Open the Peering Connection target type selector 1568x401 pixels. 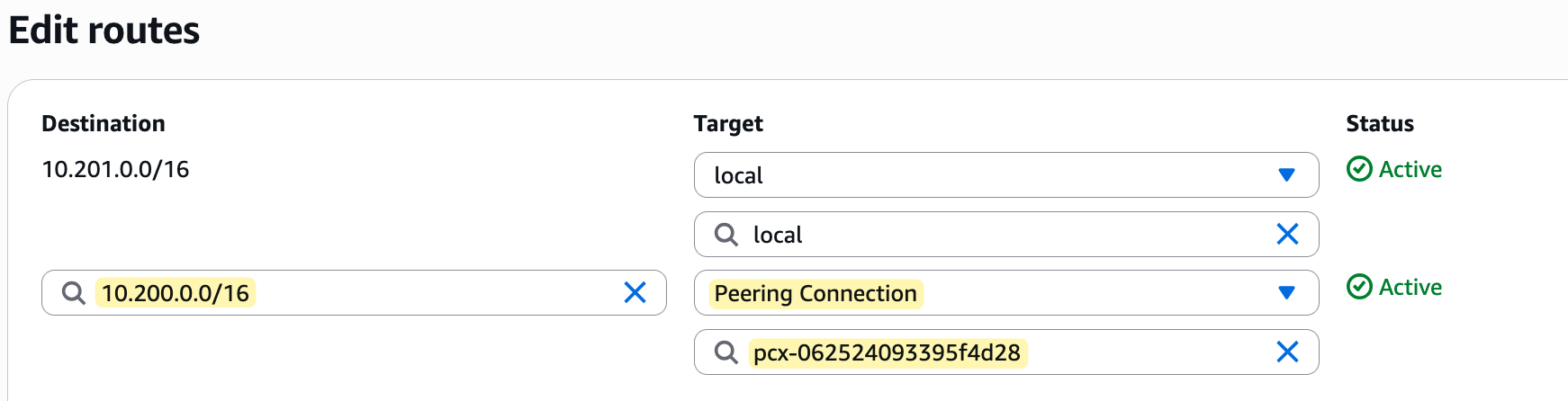[1006, 293]
